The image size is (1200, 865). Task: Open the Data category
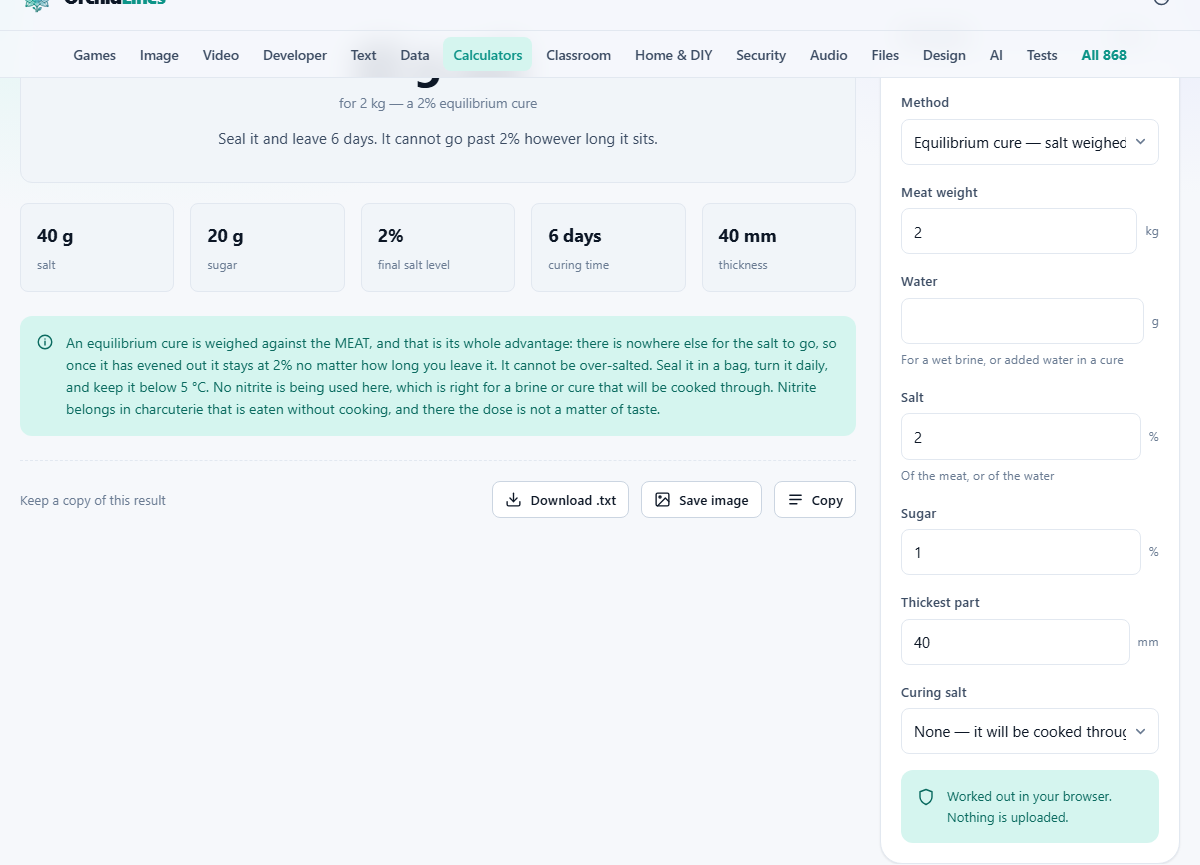(x=415, y=55)
